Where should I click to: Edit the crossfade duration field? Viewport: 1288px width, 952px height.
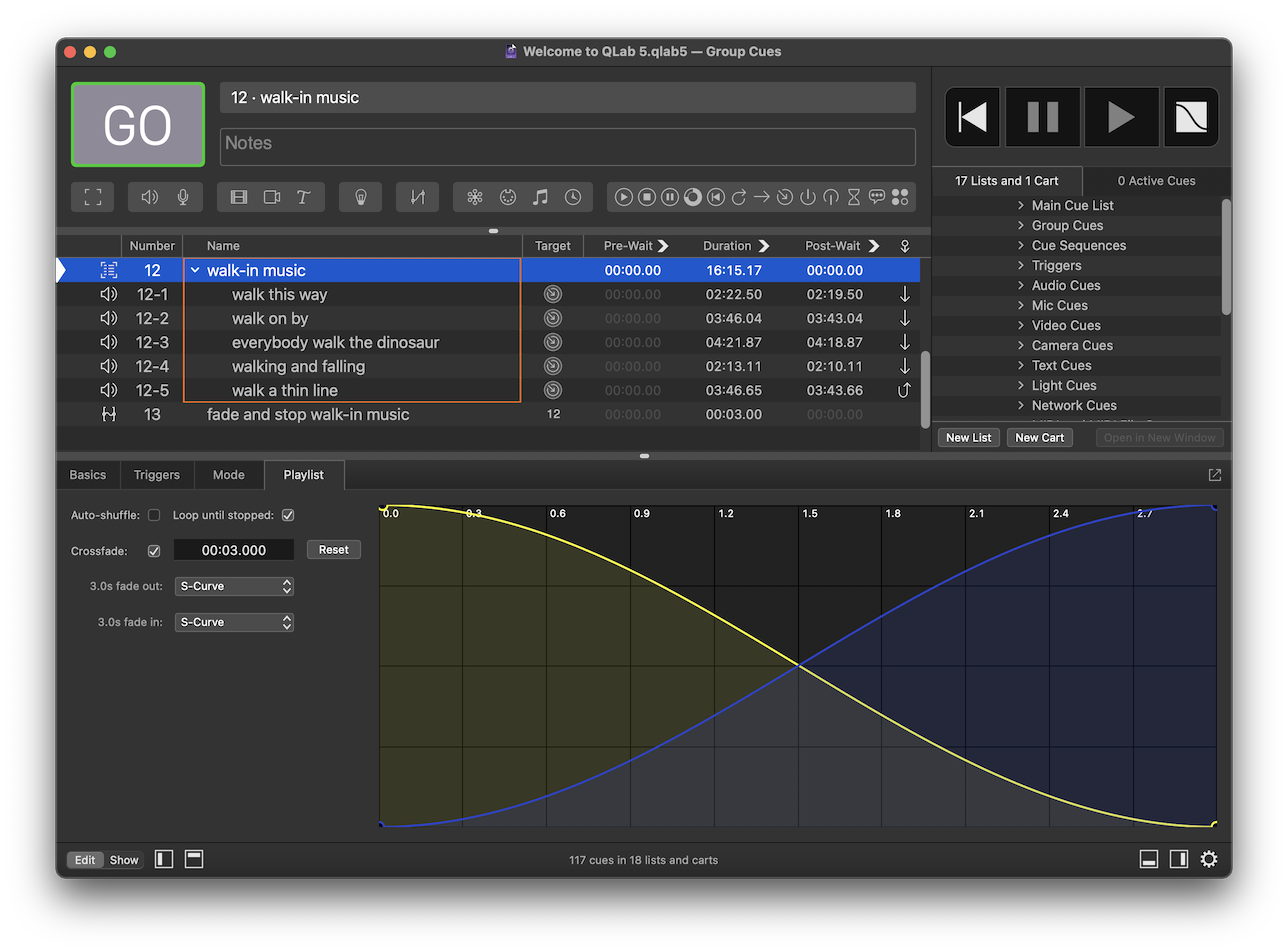coord(233,549)
